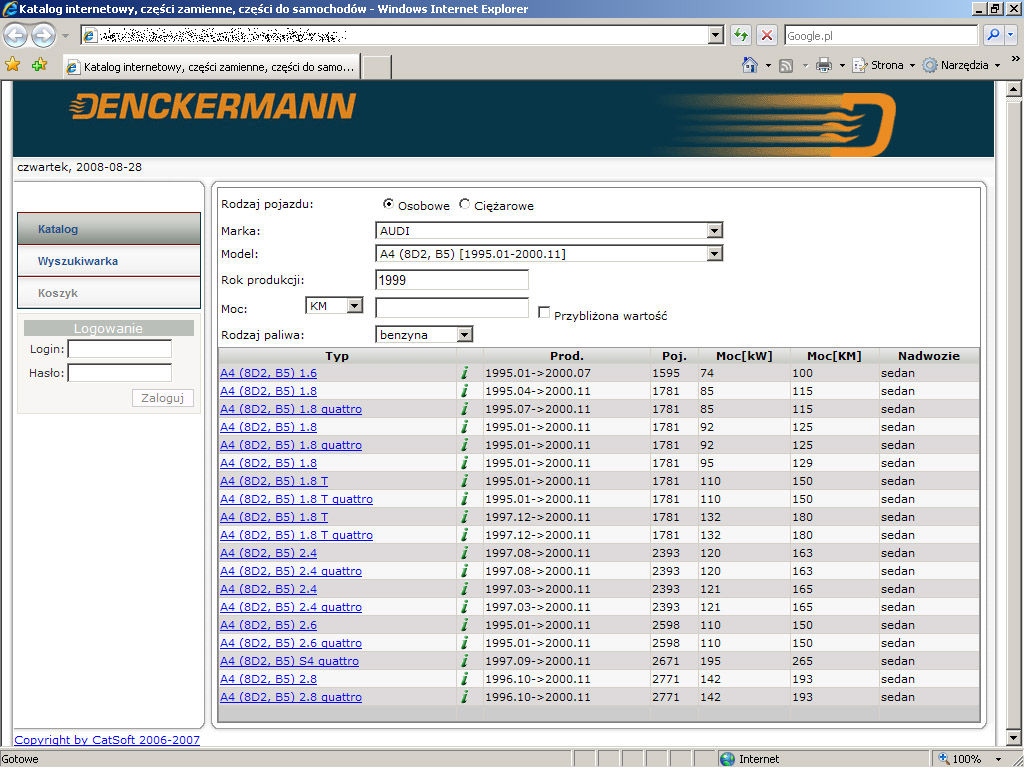Focus the empty Moc value field

pos(452,308)
